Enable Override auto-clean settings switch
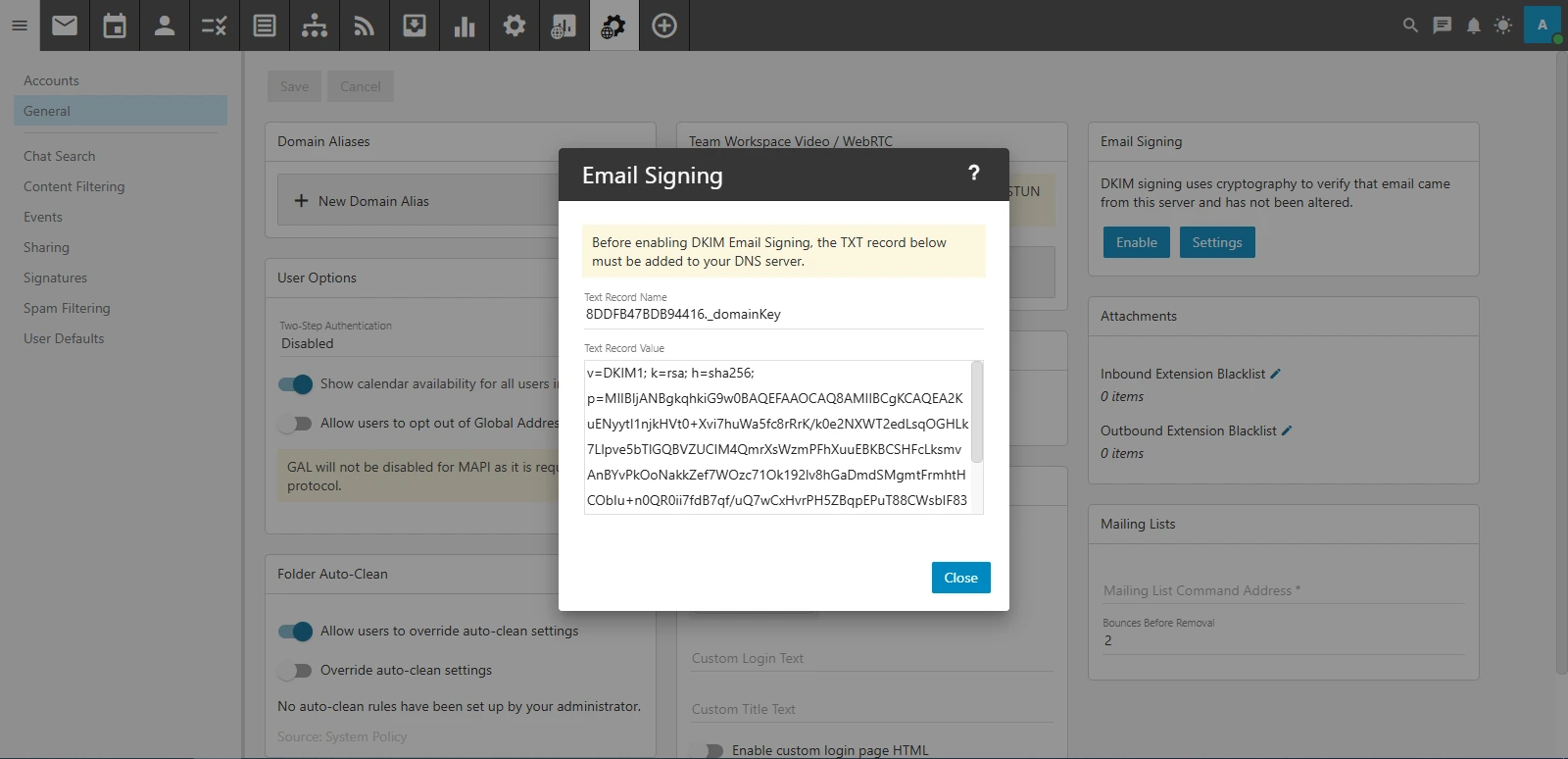Viewport: 1568px width, 759px height. coord(295,671)
